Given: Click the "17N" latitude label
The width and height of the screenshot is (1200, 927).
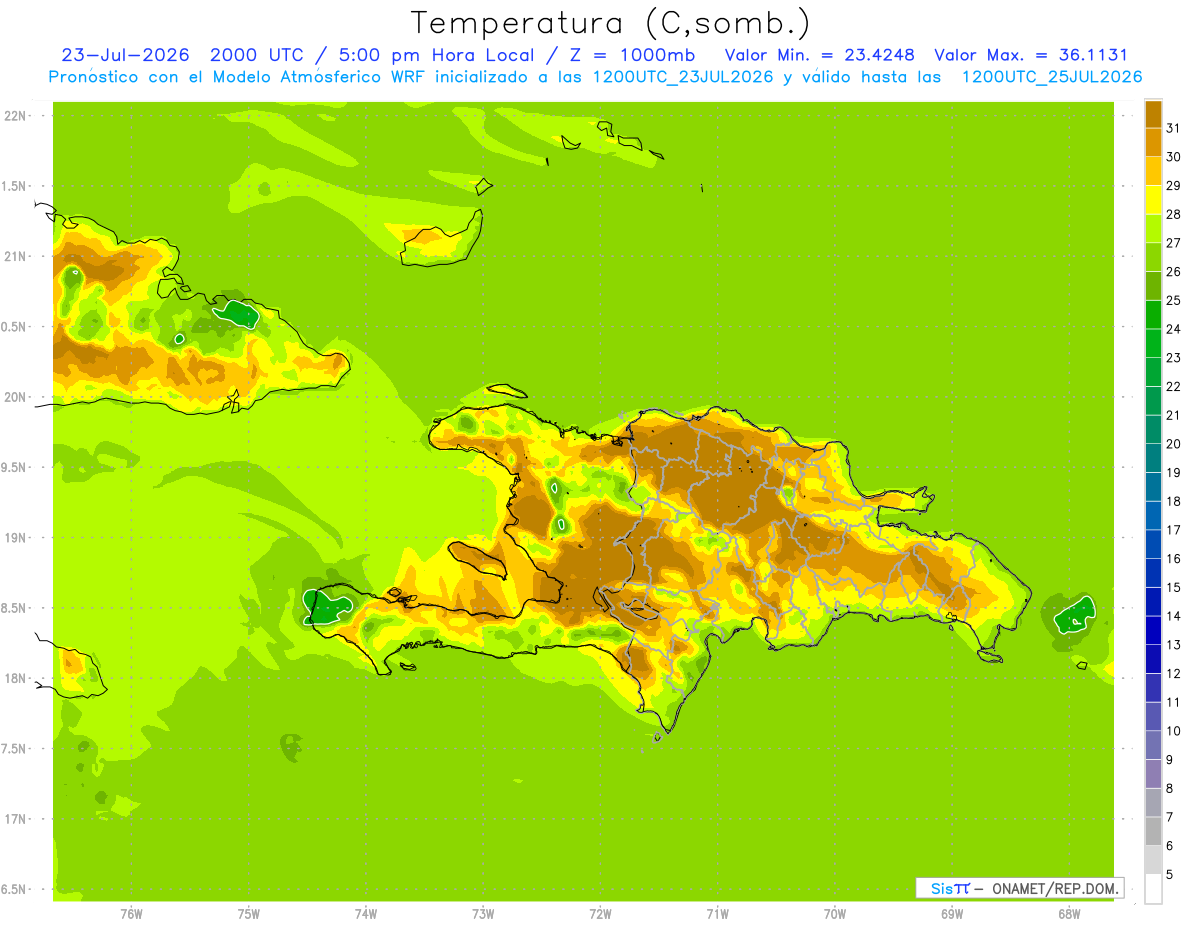Looking at the screenshot, I should pos(16,820).
